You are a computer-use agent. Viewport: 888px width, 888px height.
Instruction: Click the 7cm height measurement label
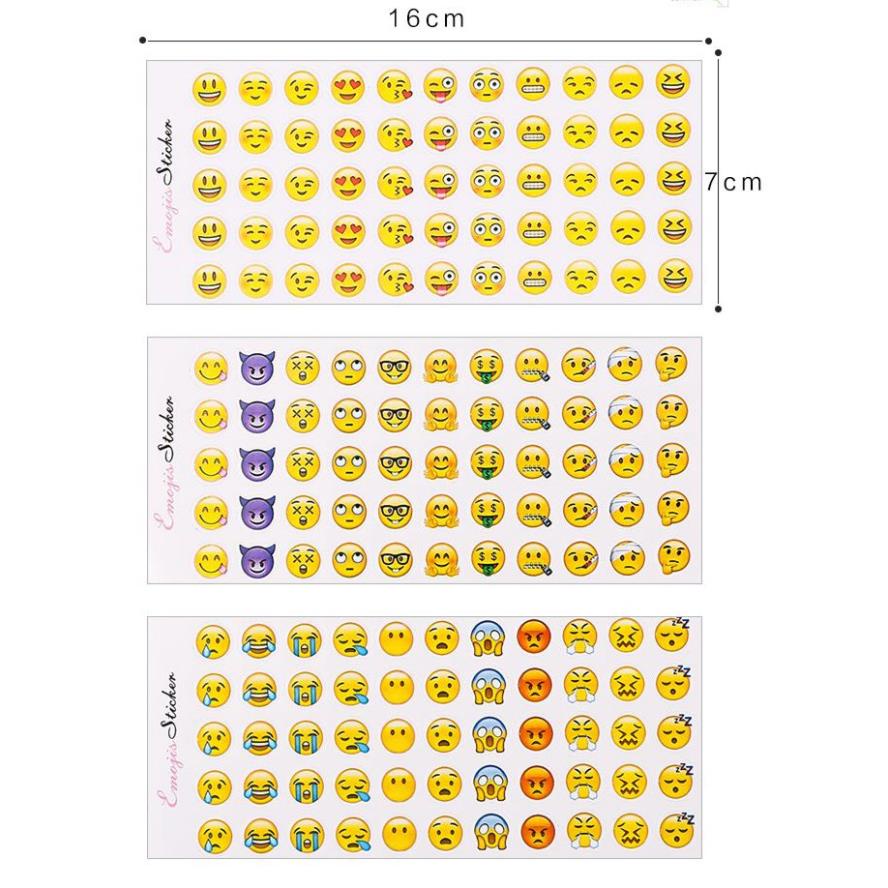734,182
